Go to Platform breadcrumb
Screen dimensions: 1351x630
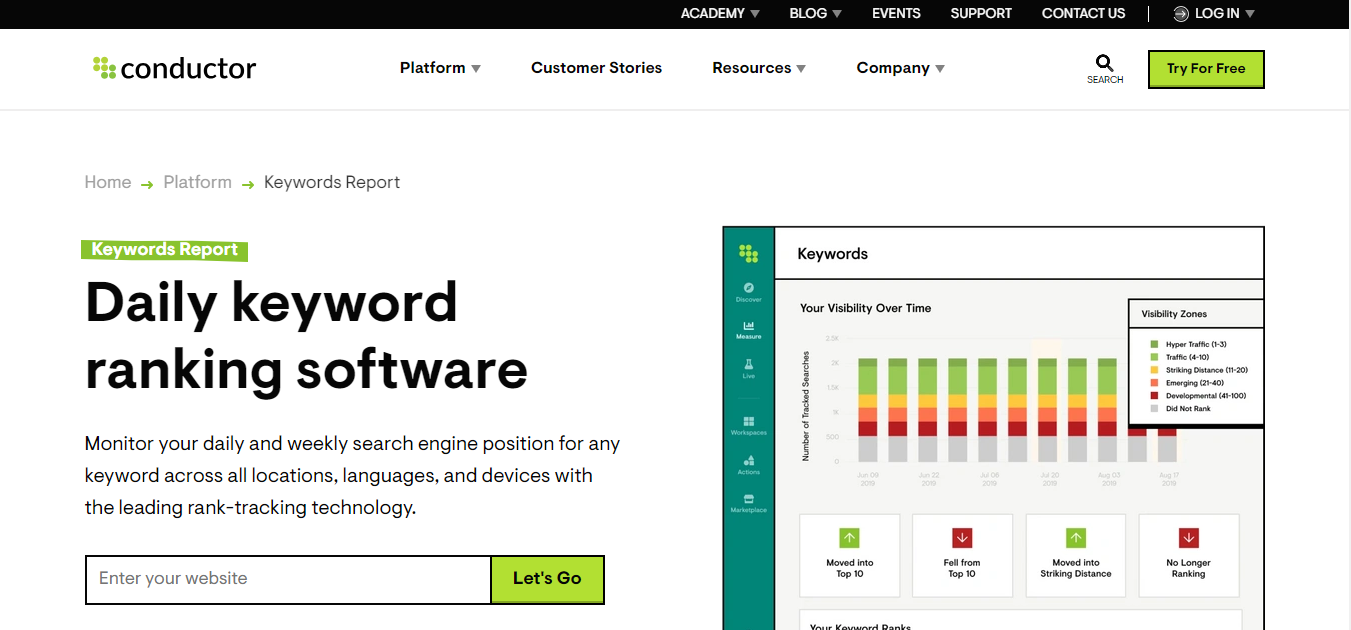197,182
